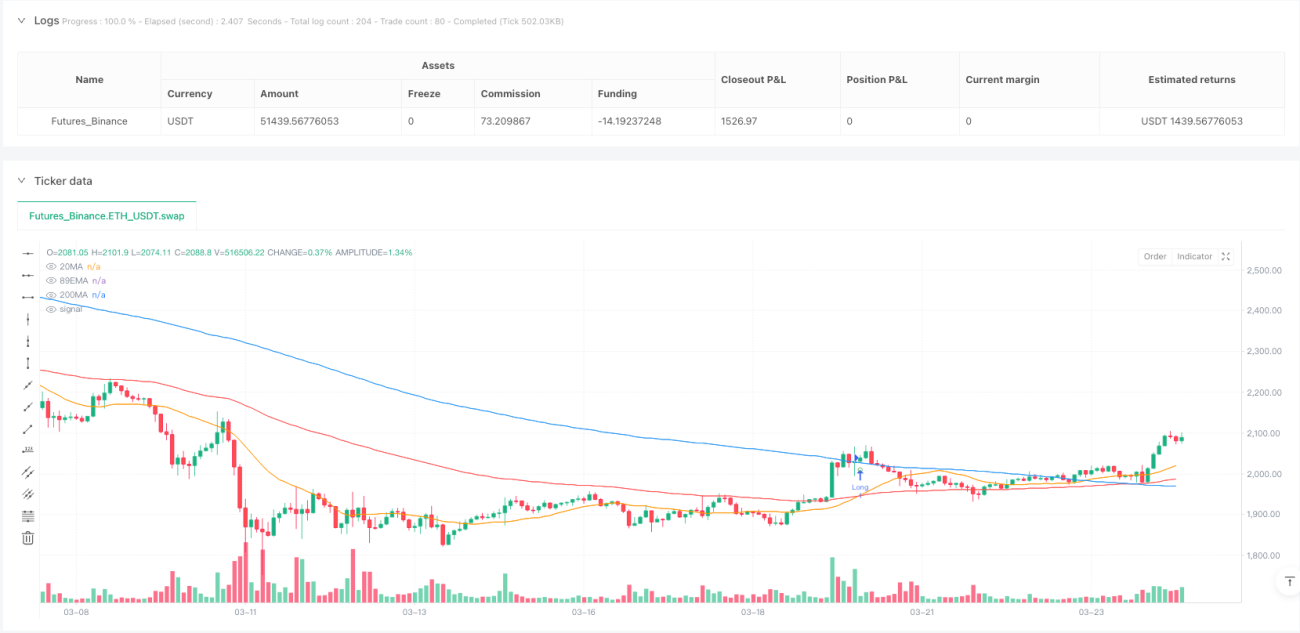Open the Futures_Binance.ETH_USDT.swap tab

pos(107,215)
